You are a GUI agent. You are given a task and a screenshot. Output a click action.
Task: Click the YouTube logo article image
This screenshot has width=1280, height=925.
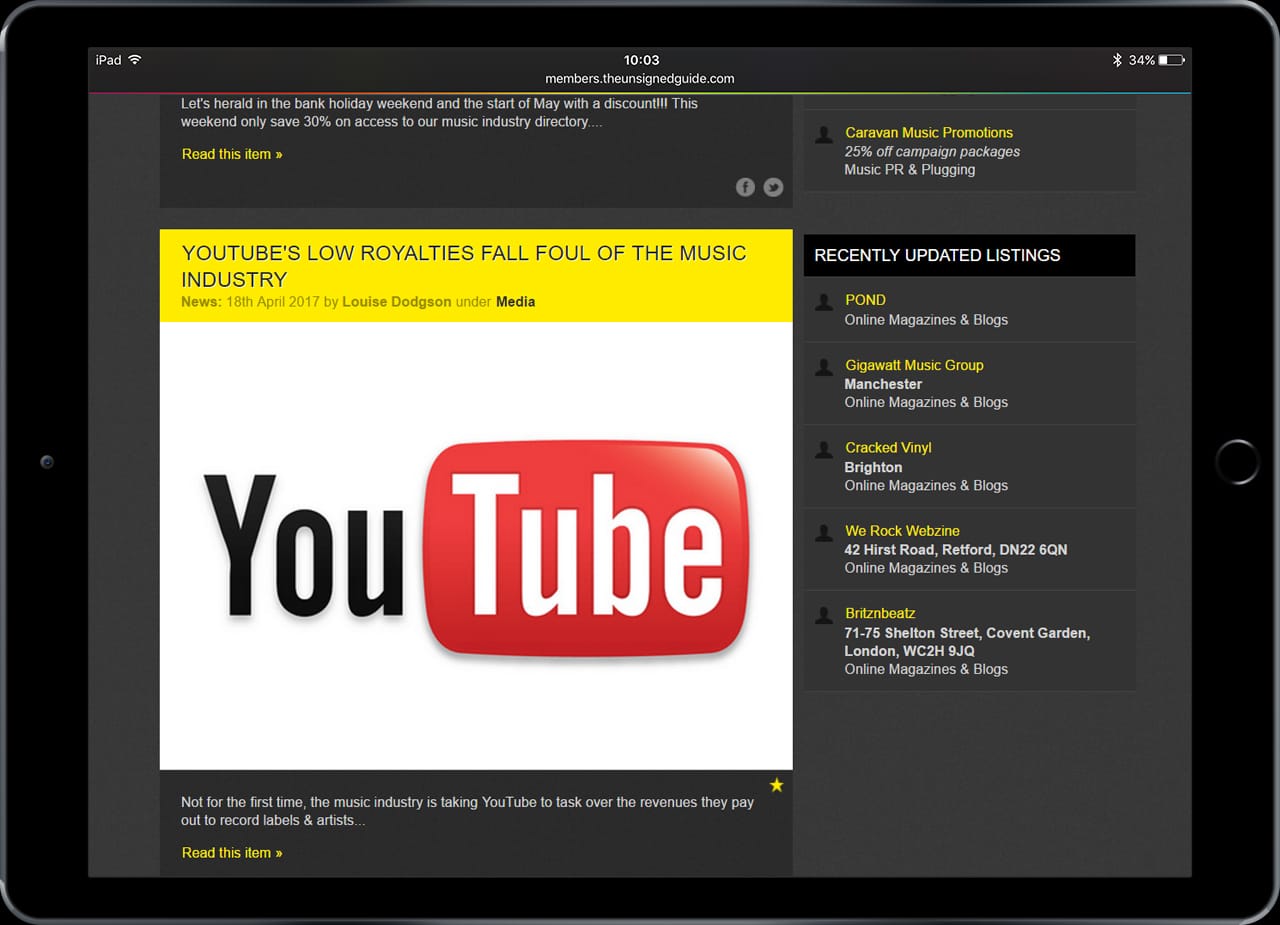[x=476, y=546]
